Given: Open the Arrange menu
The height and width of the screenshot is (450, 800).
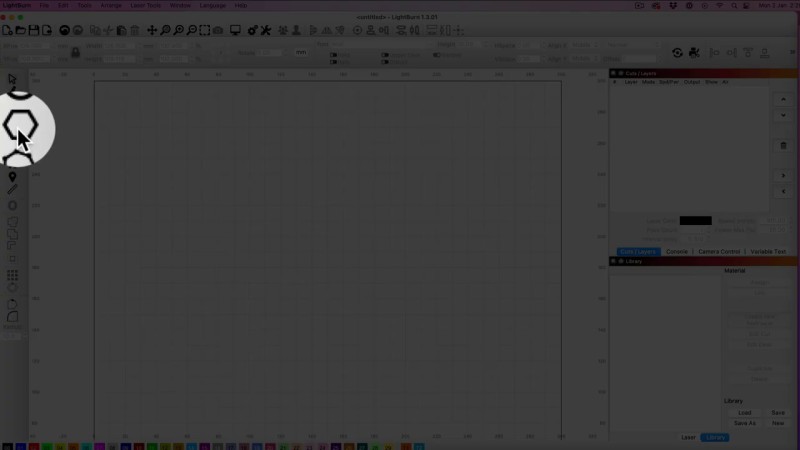Looking at the screenshot, I should [111, 5].
